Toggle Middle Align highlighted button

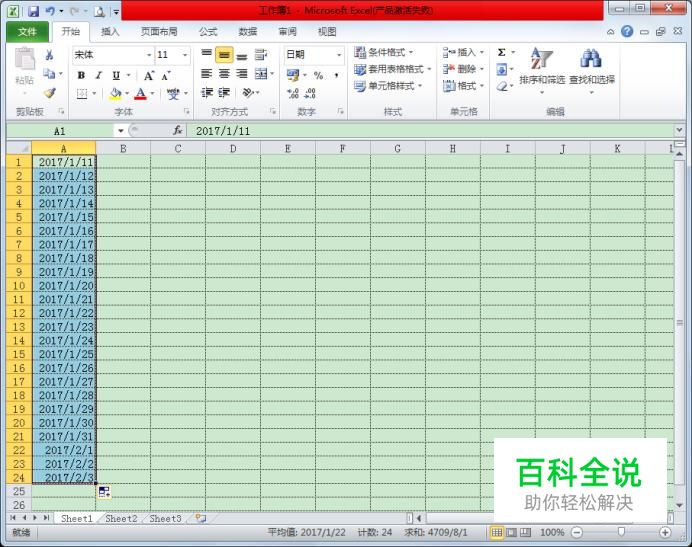point(224,55)
